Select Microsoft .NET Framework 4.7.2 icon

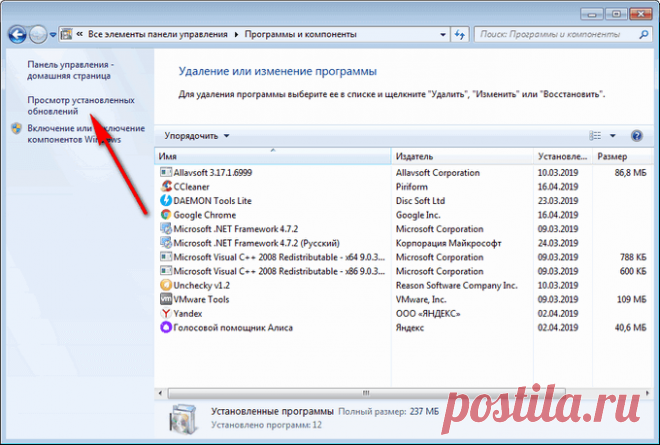click(x=166, y=229)
